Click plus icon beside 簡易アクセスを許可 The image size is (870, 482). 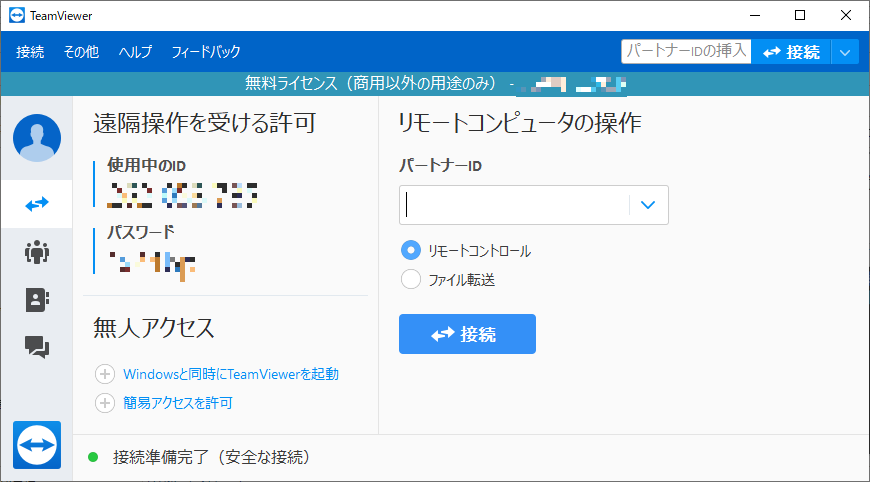[105, 403]
